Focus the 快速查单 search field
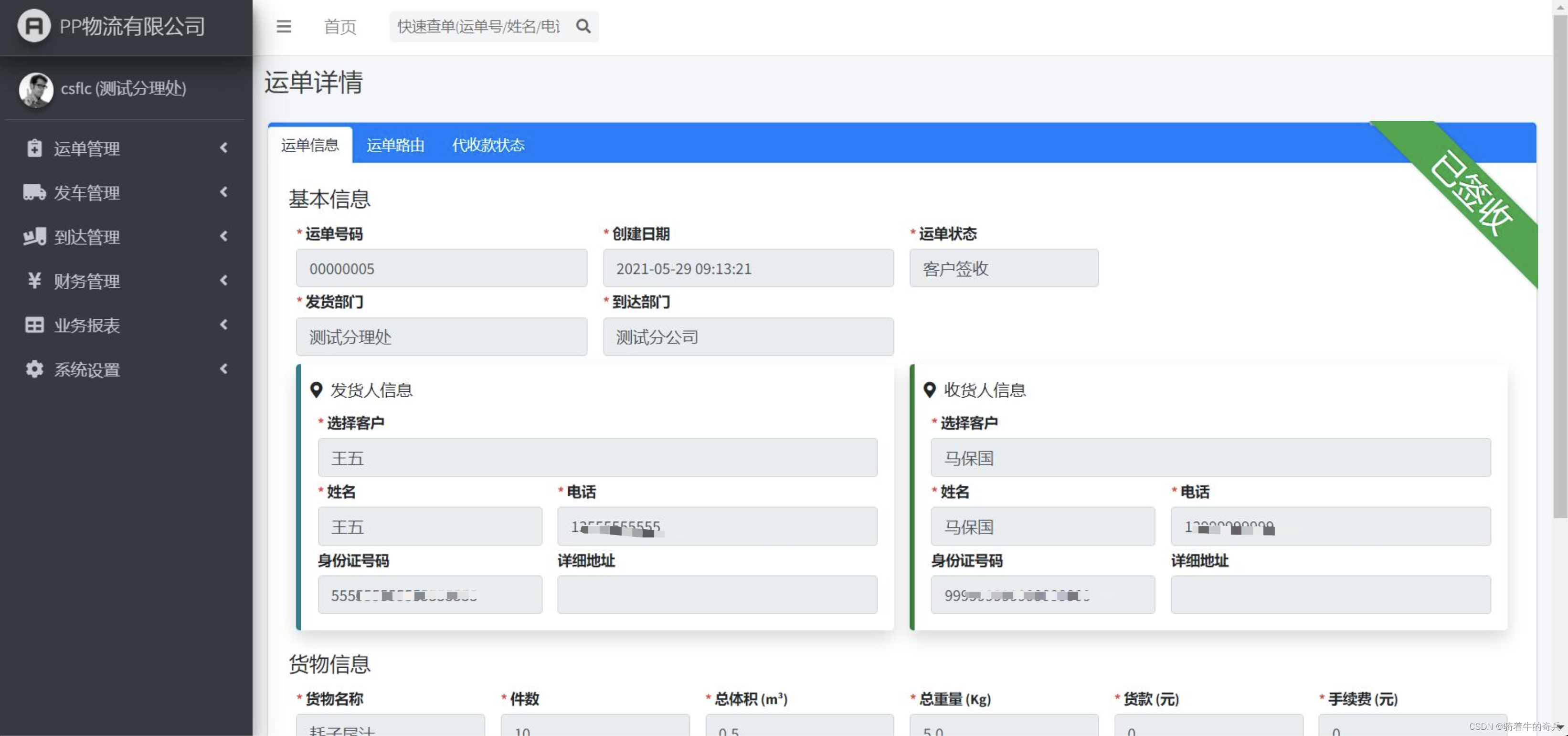This screenshot has height=736, width=1568. click(x=479, y=27)
